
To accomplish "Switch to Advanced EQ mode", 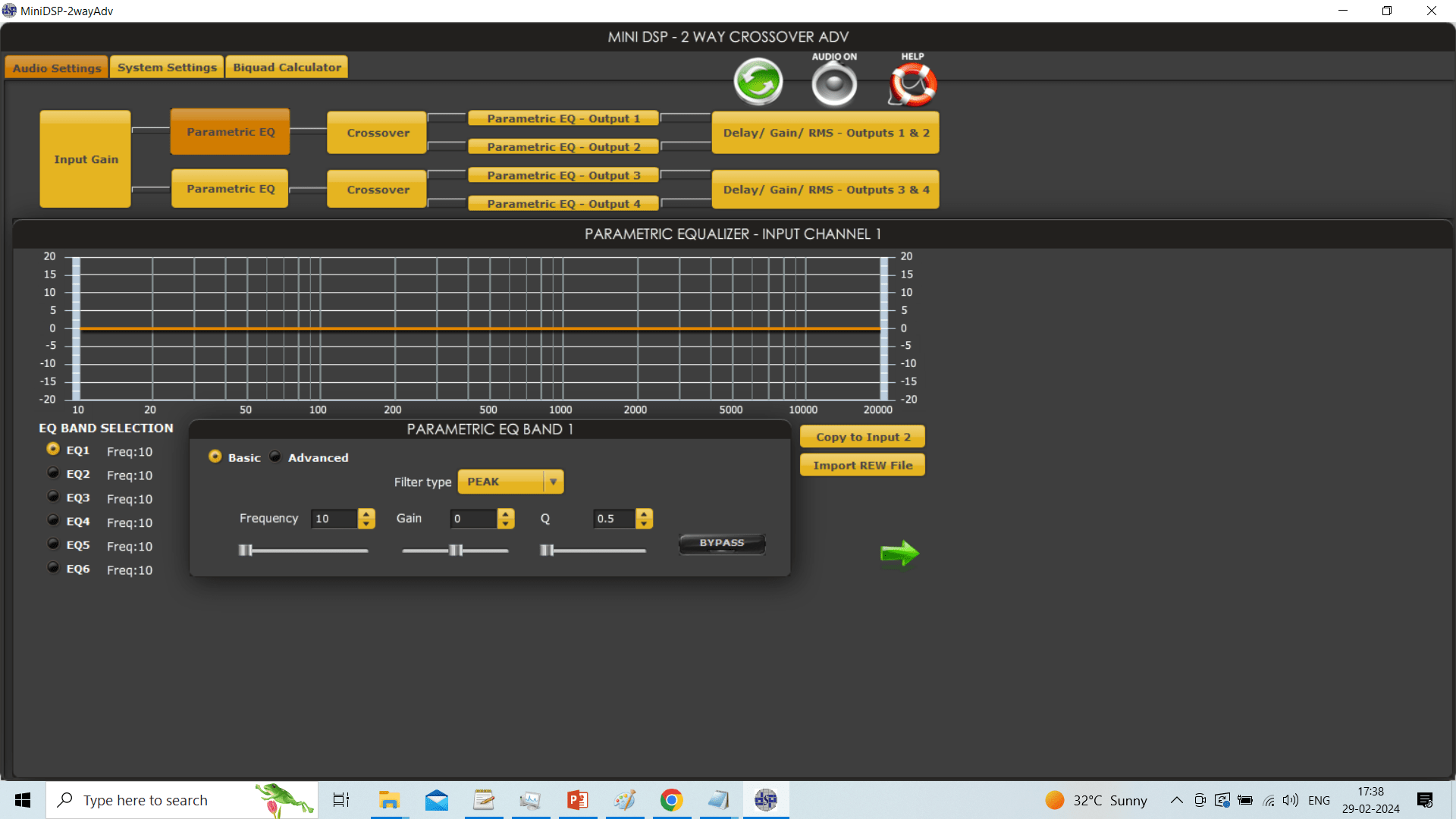I will coord(275,457).
